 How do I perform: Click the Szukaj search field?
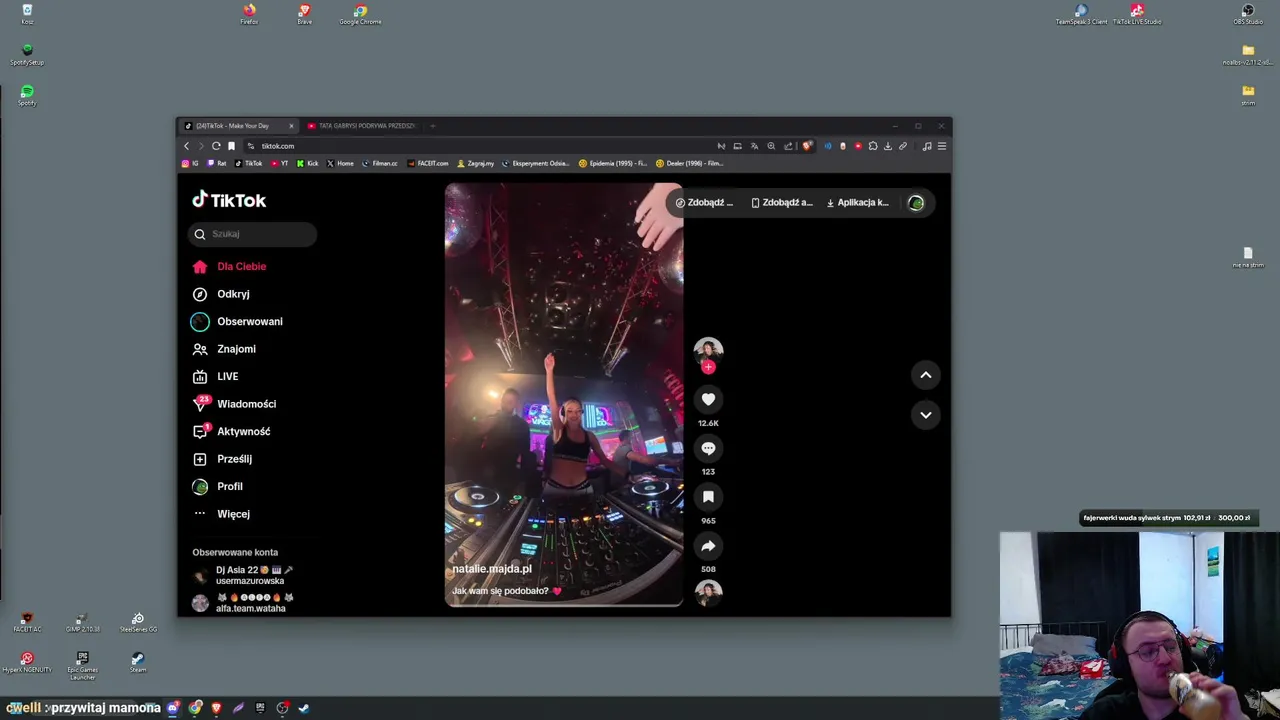point(252,234)
